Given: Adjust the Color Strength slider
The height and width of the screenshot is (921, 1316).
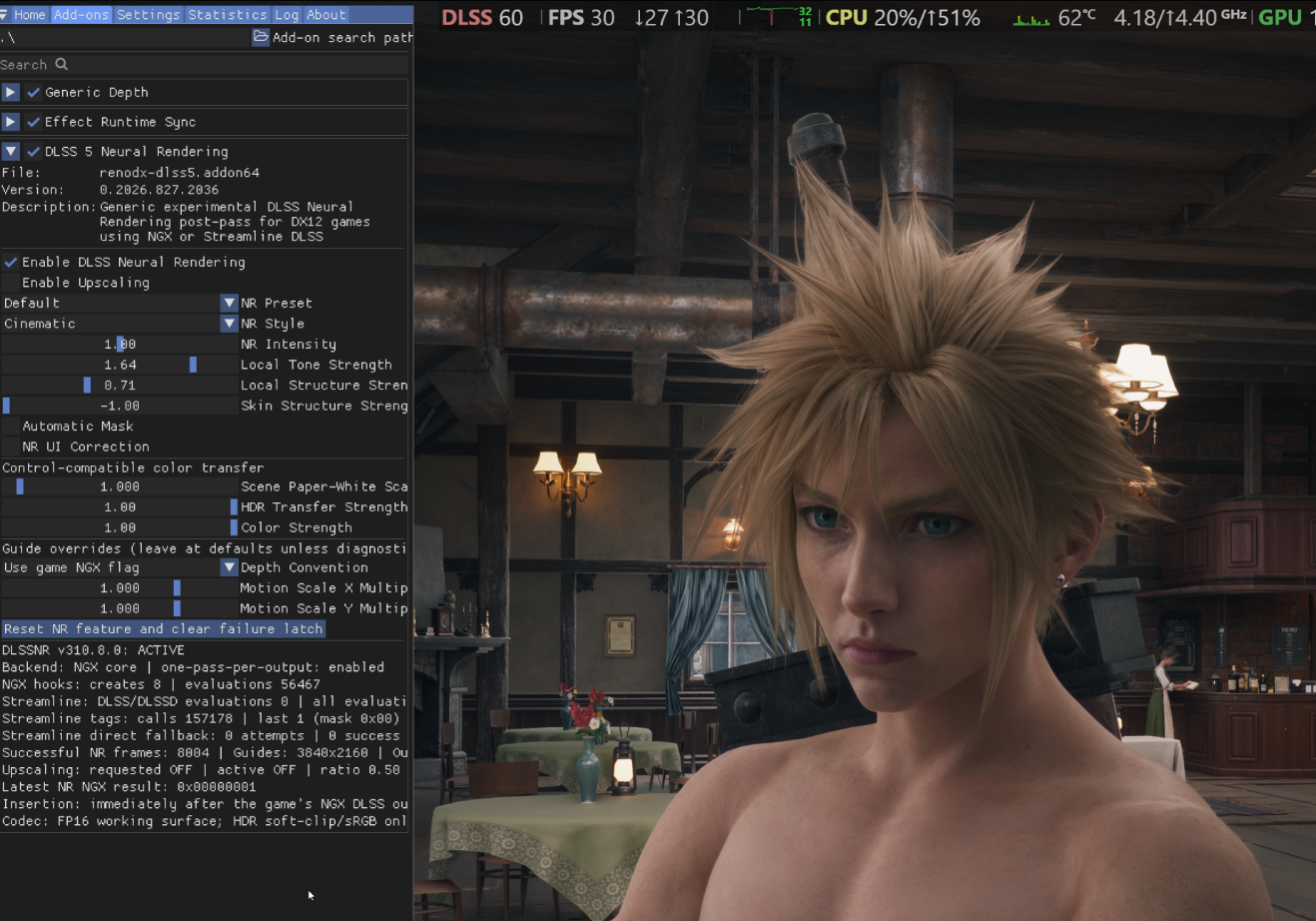Looking at the screenshot, I should click(x=120, y=527).
